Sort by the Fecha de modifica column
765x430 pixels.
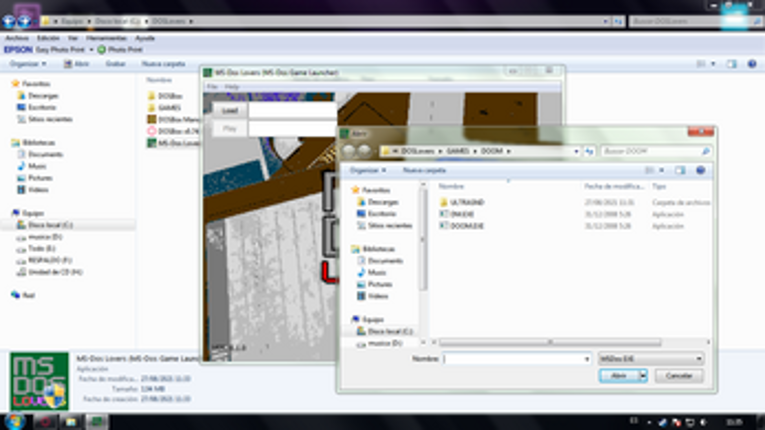pyautogui.click(x=614, y=186)
